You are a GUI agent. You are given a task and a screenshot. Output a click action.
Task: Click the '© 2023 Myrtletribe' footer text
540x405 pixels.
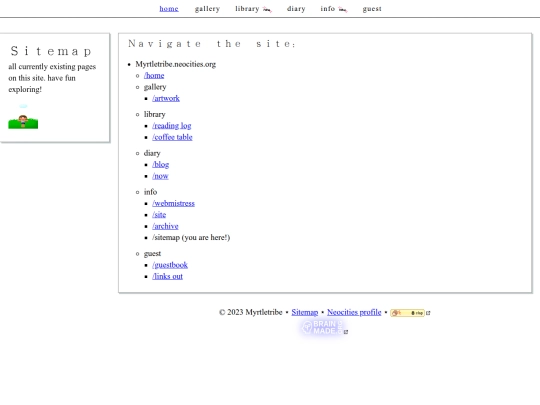(250, 312)
